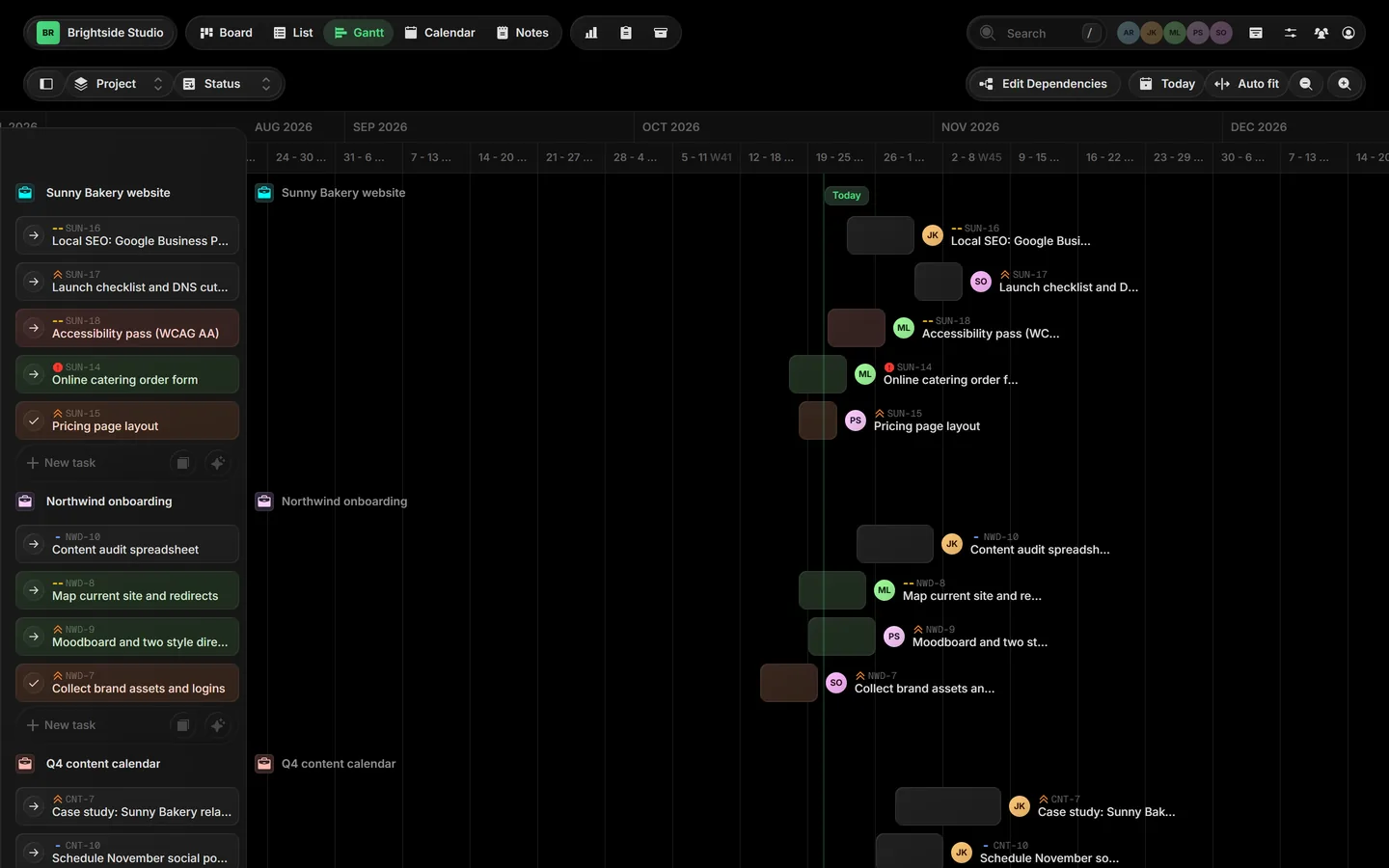Add New task under Sunny Bakery website
Image resolution: width=1389 pixels, height=868 pixels.
(x=62, y=463)
